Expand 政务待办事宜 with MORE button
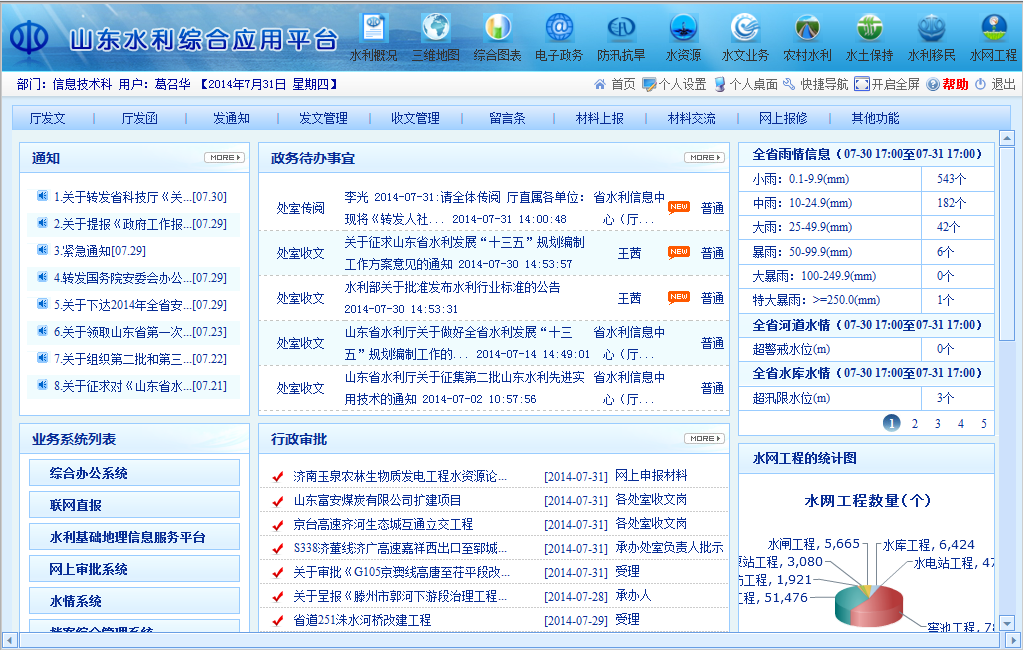1023x650 pixels. point(704,158)
